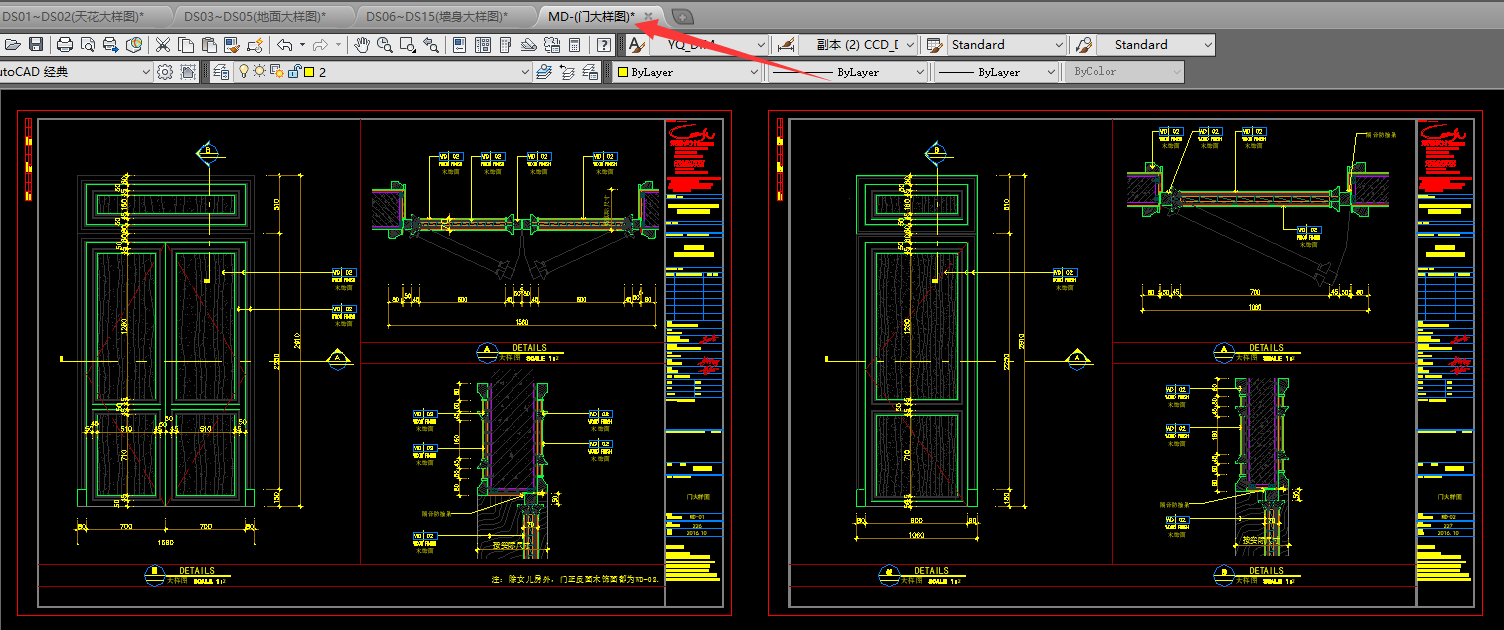1504x630 pixels.
Task: Save the drawing with the floppy disk icon
Action: point(36,45)
